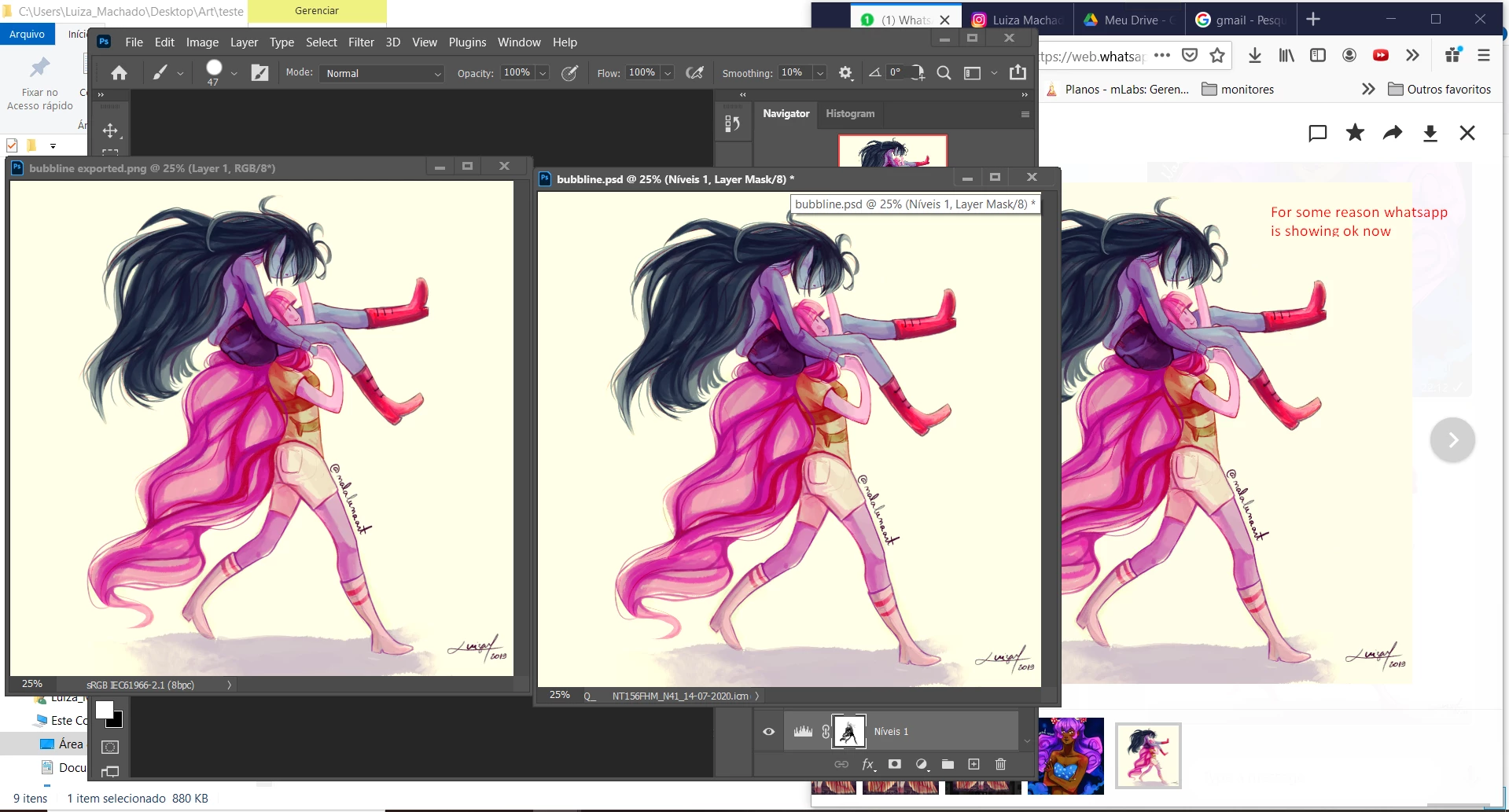Click the link layers icon
Image resolution: width=1509 pixels, height=812 pixels.
[x=841, y=764]
